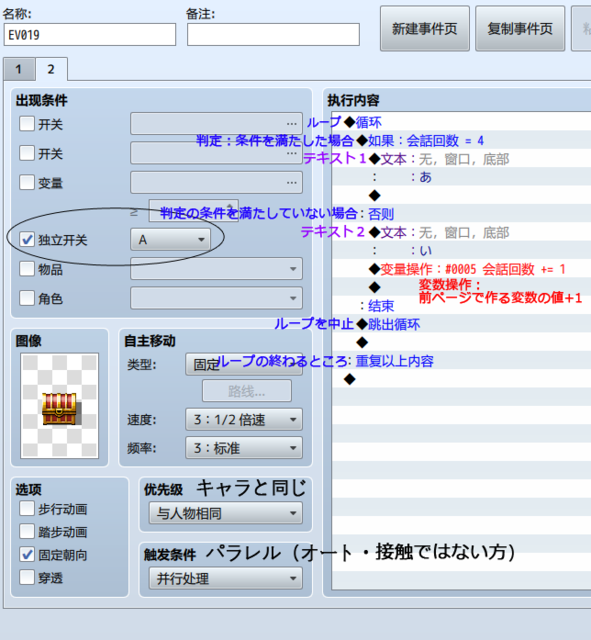Select the text line containing い

(x=461, y=251)
